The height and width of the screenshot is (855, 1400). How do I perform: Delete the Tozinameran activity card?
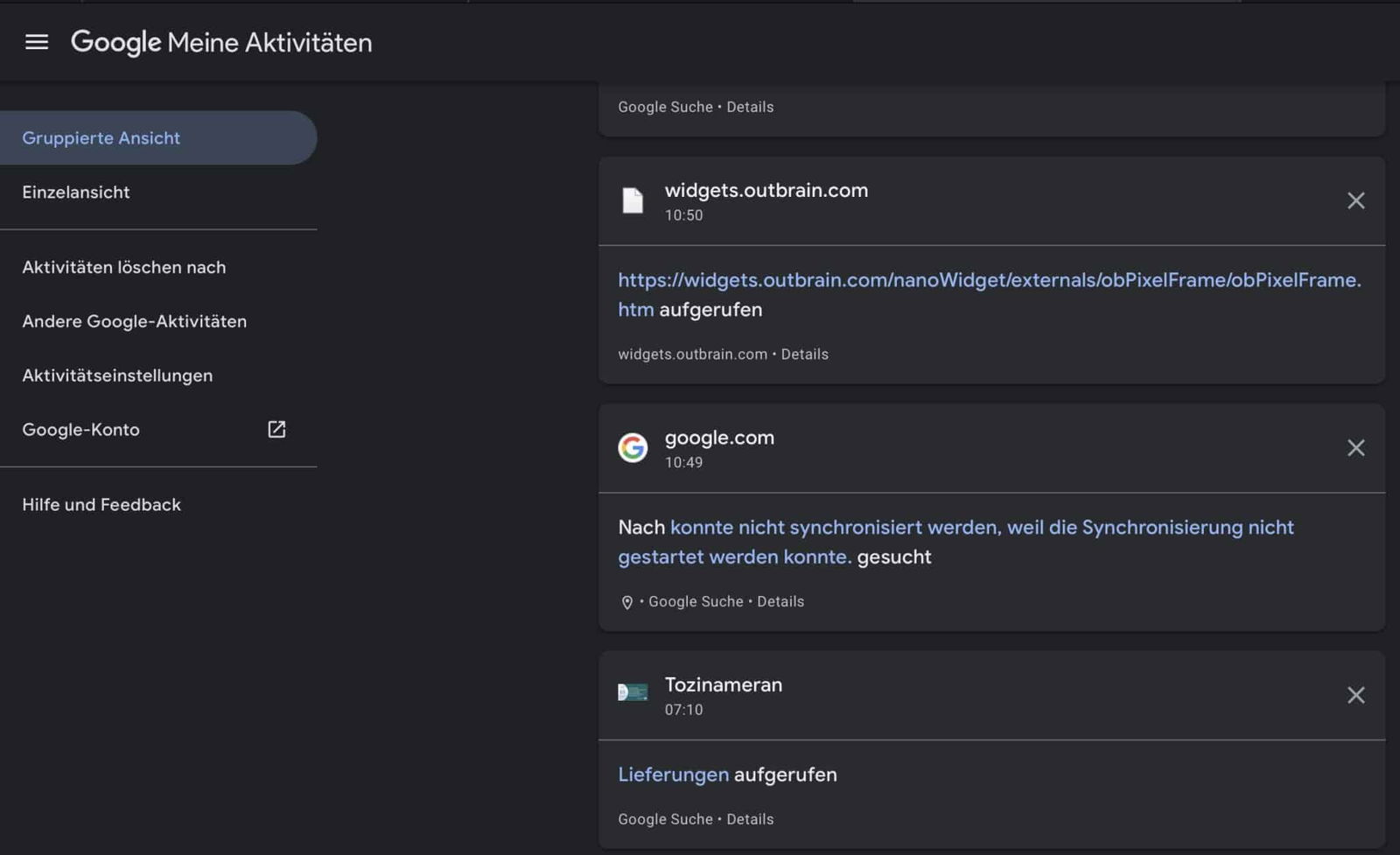coord(1355,695)
